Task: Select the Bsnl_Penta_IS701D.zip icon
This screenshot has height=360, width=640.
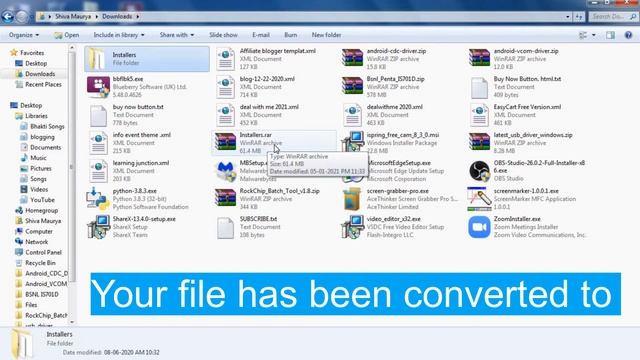Action: point(352,87)
